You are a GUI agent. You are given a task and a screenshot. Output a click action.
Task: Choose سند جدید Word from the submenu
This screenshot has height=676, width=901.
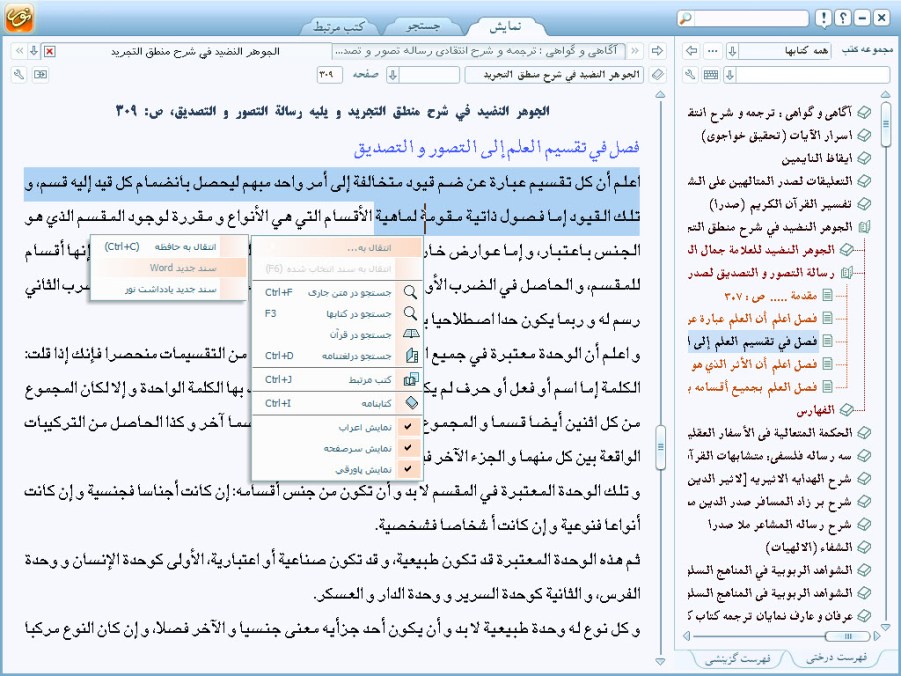[x=170, y=268]
